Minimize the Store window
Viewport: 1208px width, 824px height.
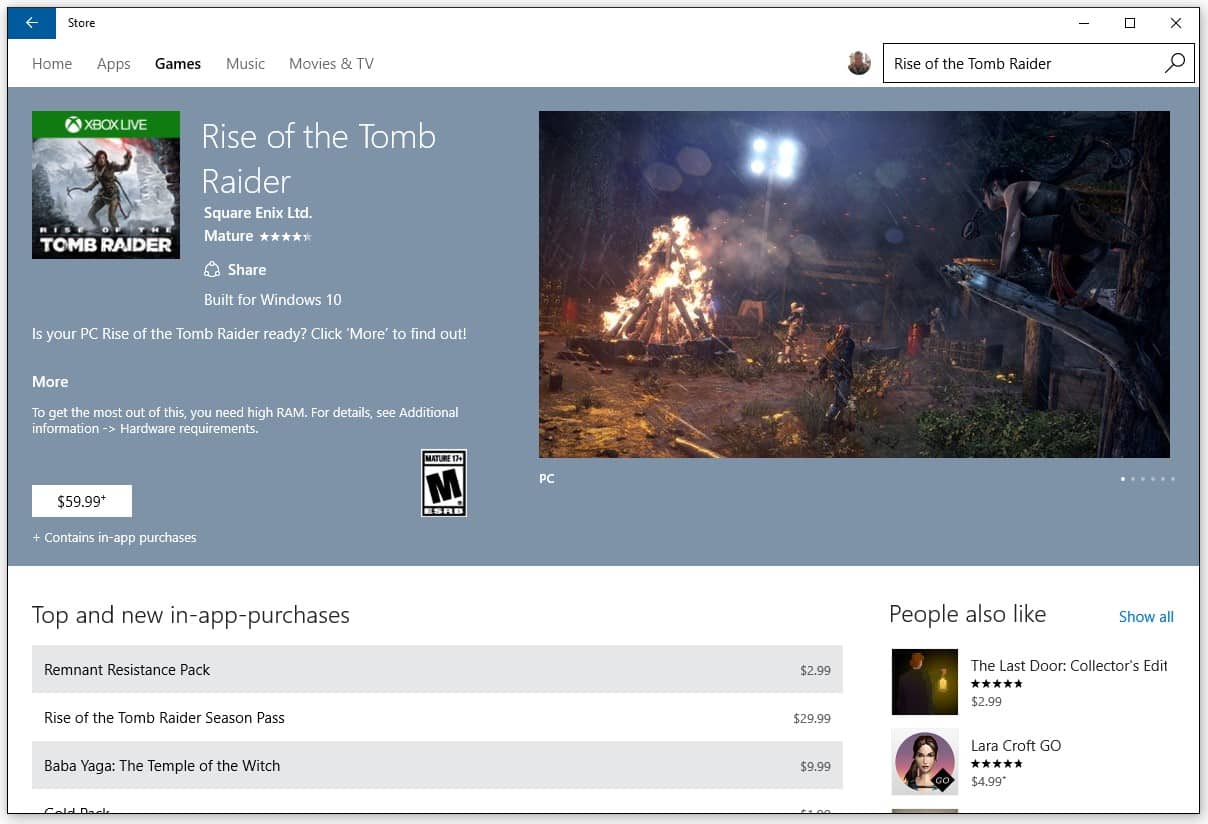[x=1083, y=23]
